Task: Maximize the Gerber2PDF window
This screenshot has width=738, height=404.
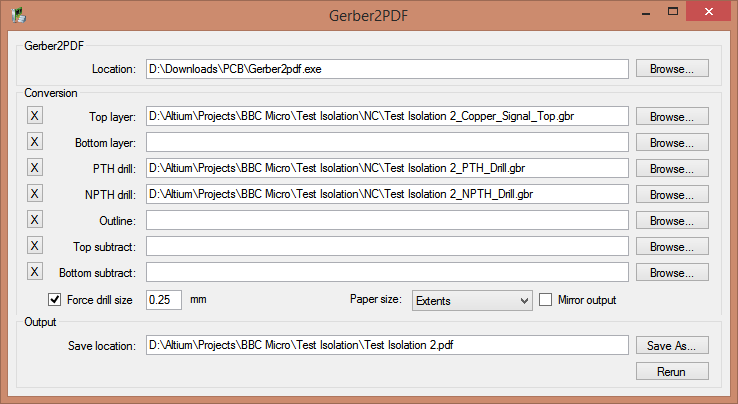Action: click(673, 12)
